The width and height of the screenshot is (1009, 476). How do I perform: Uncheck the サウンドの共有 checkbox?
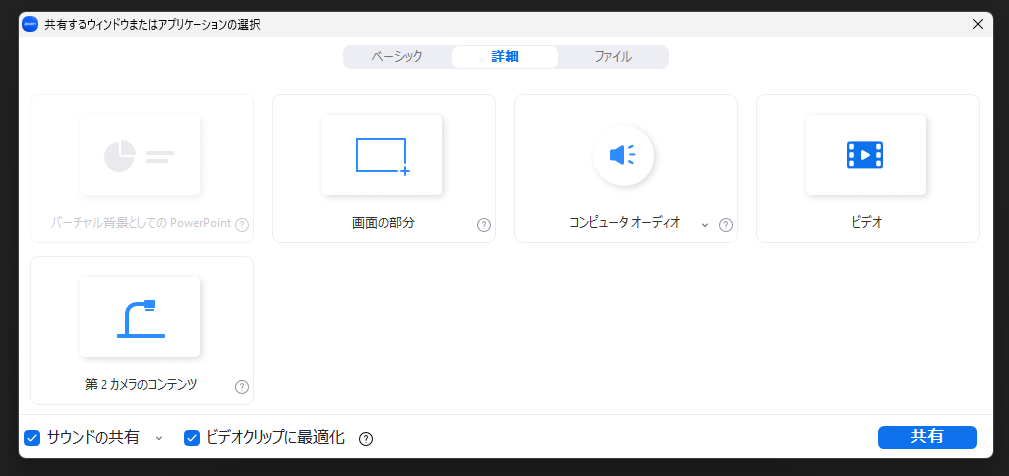(x=32, y=437)
